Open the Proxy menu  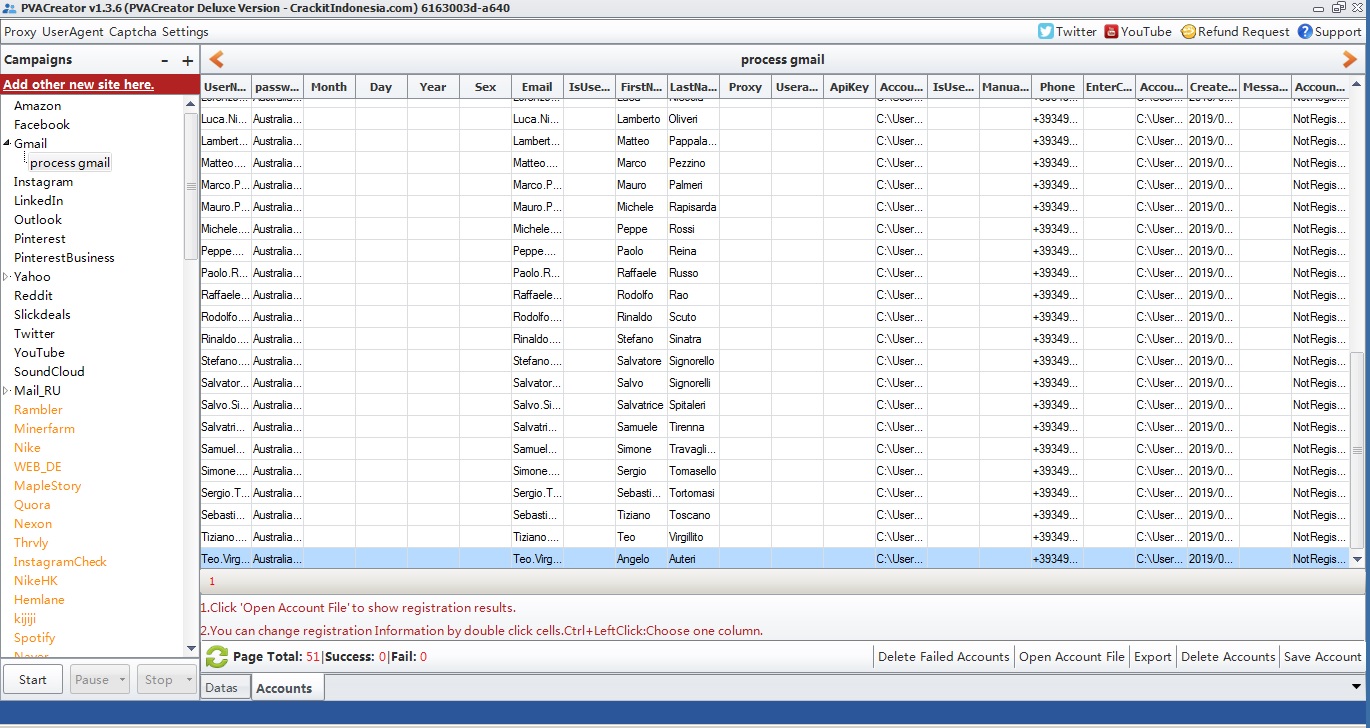[20, 31]
